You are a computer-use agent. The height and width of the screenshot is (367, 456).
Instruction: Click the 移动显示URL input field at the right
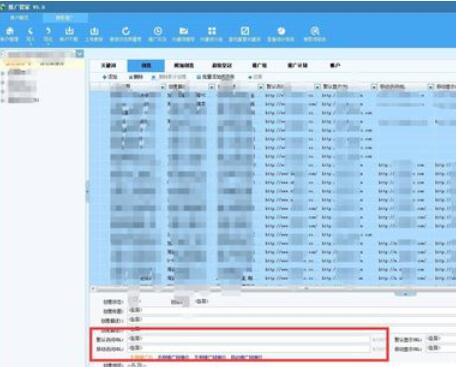[x=441, y=348]
